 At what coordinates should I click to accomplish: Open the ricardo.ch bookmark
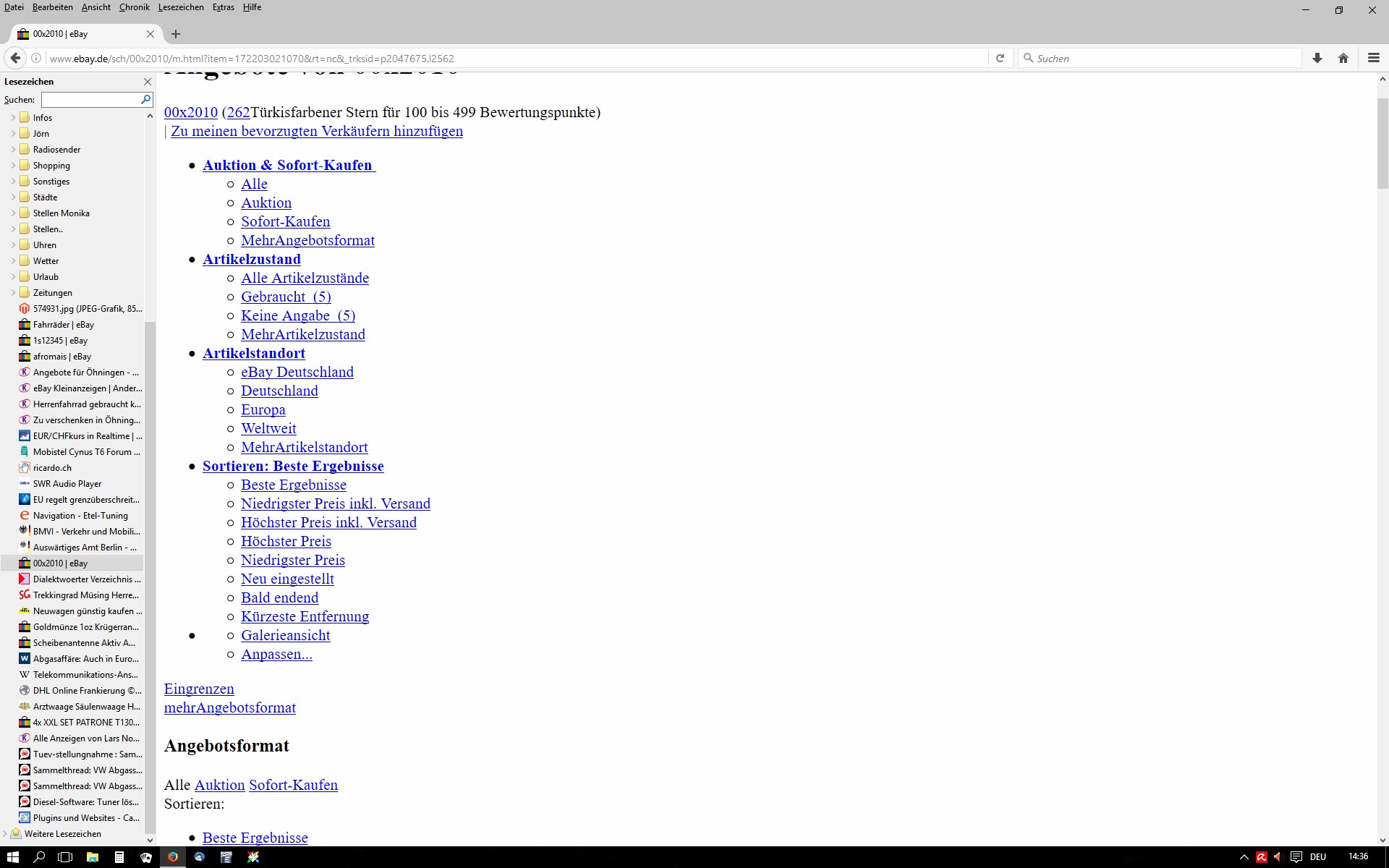pos(52,468)
